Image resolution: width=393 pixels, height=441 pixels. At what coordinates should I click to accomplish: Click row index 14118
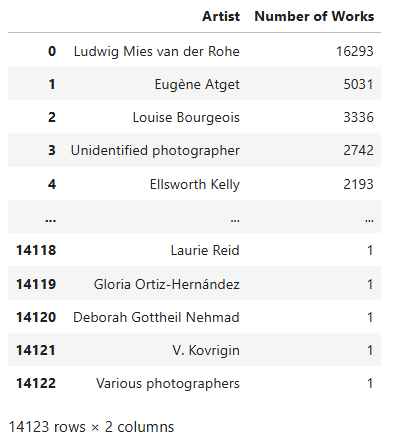(x=36, y=250)
